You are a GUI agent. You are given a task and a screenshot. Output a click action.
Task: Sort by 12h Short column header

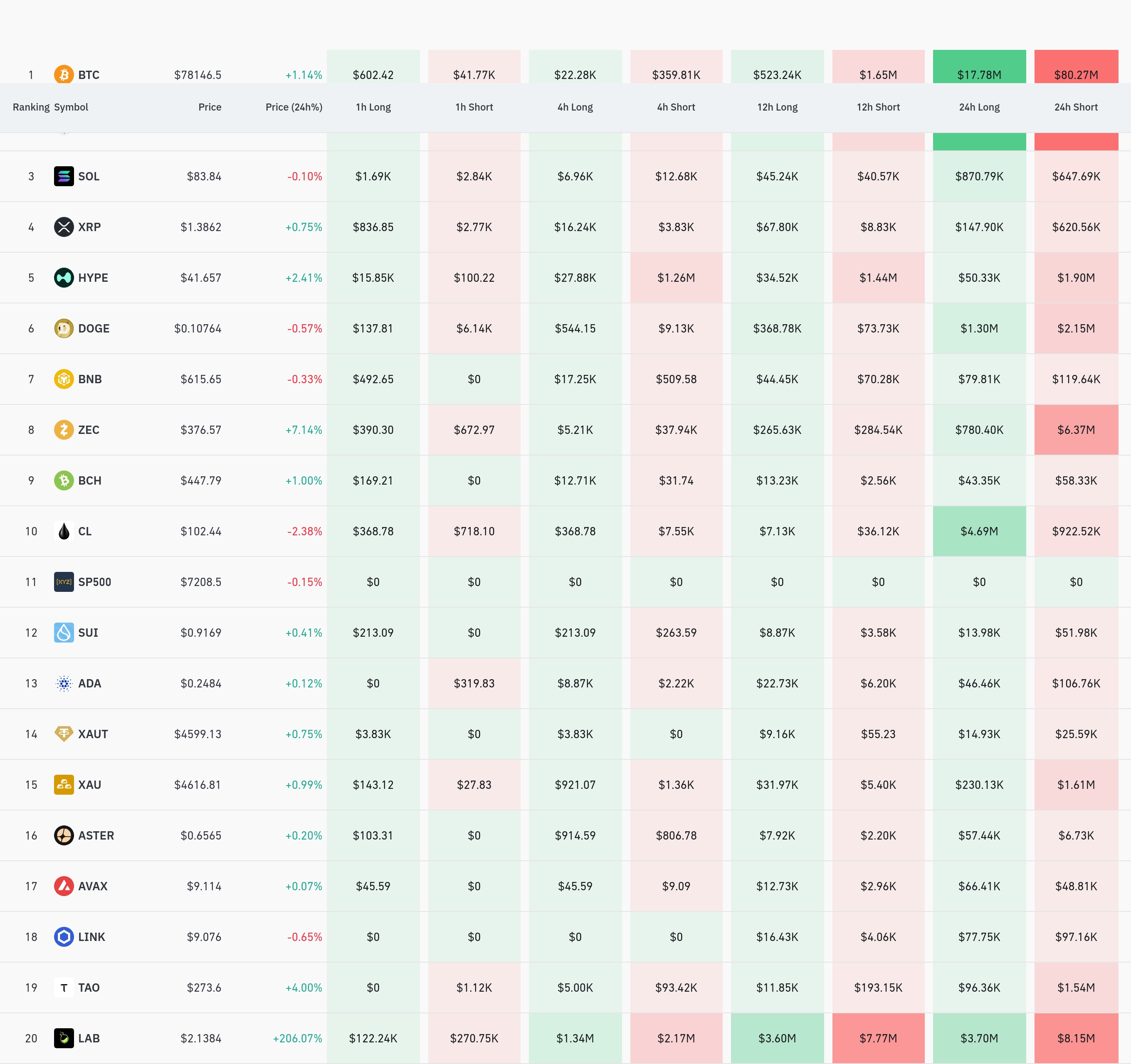pyautogui.click(x=879, y=107)
